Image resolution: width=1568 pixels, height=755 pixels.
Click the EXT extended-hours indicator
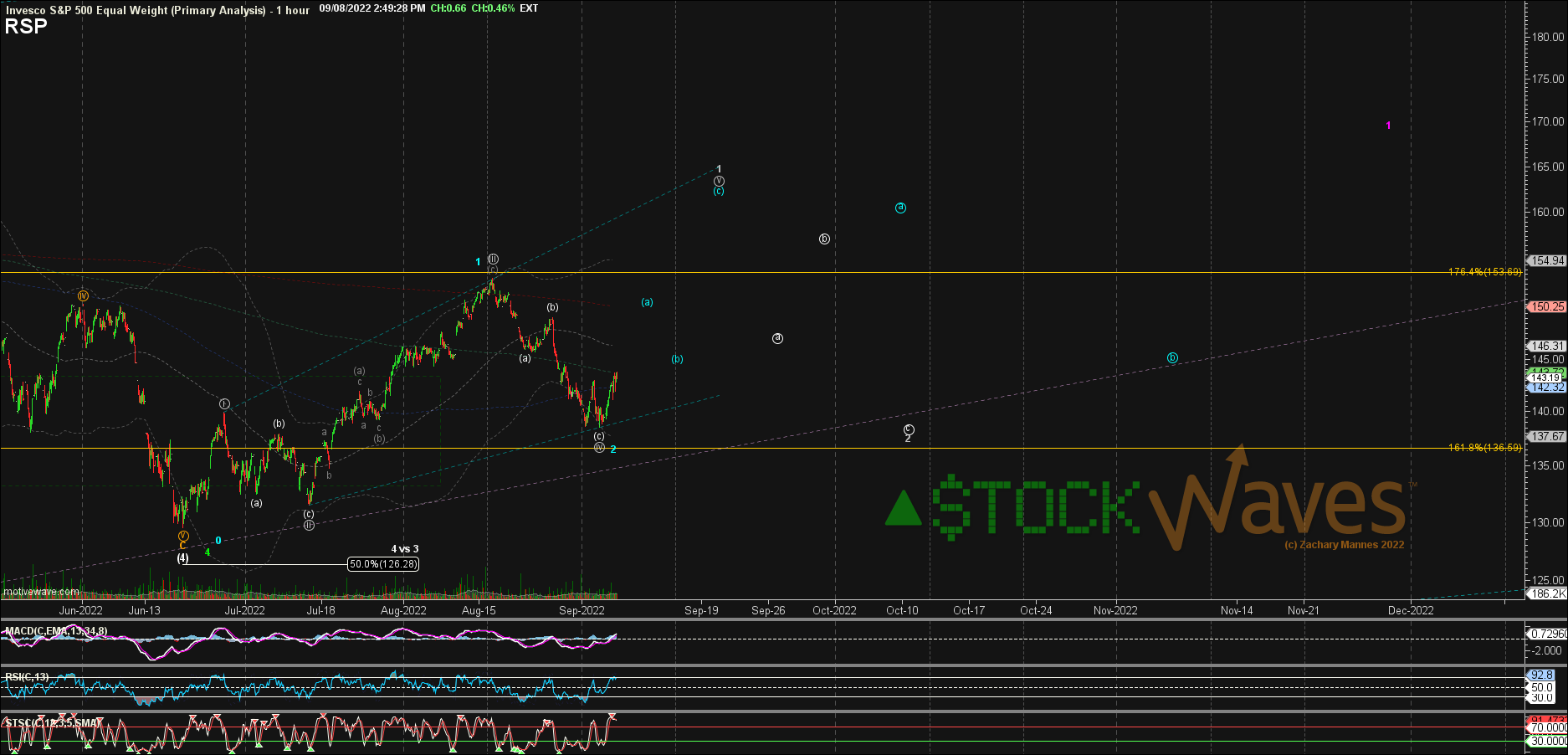(x=529, y=8)
